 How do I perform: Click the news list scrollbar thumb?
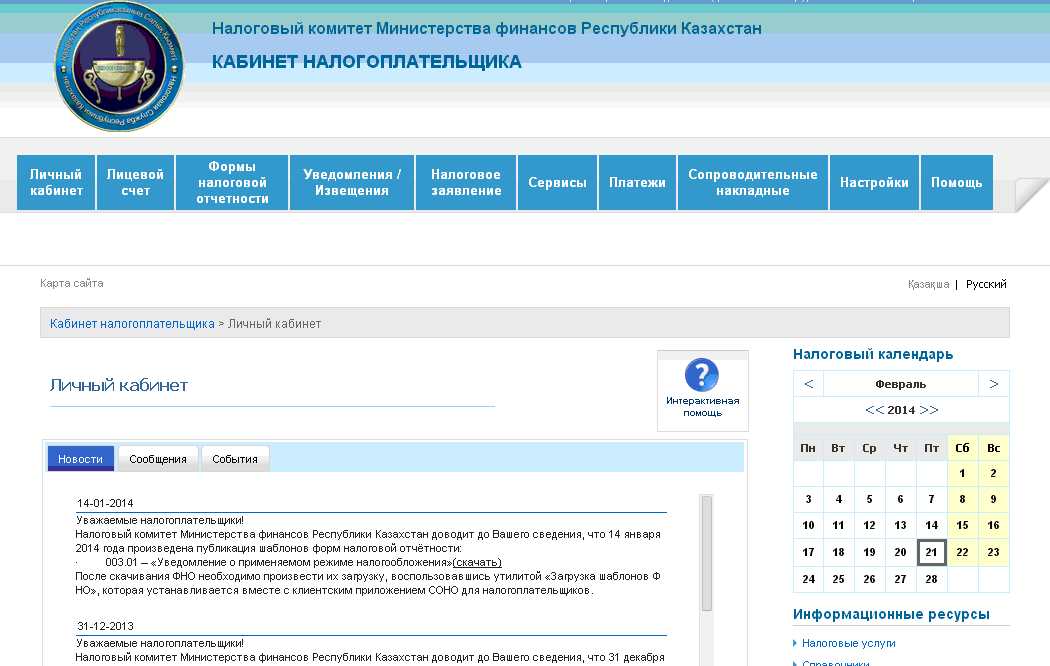point(707,552)
